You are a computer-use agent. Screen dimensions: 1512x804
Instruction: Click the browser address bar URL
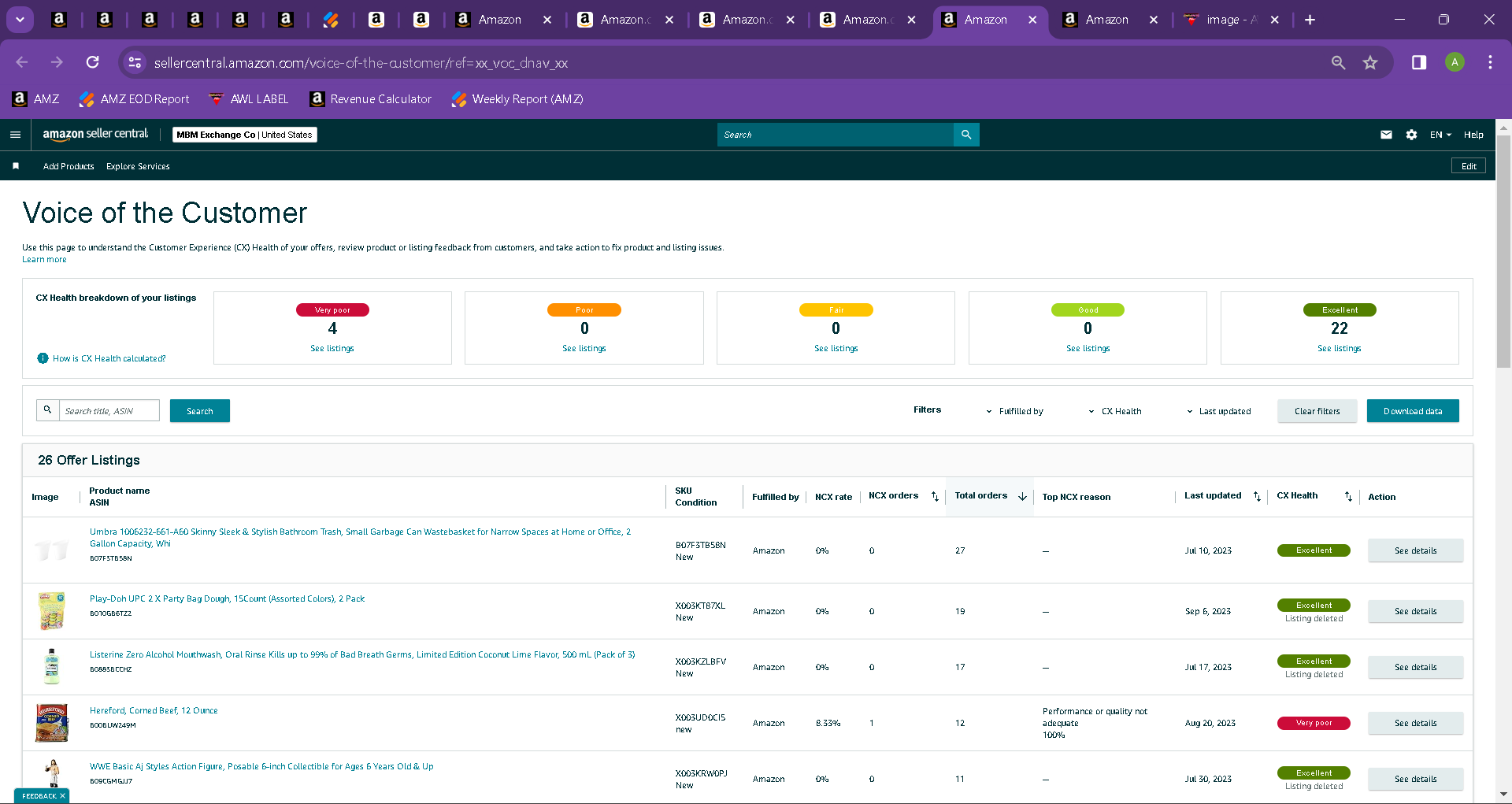point(361,63)
